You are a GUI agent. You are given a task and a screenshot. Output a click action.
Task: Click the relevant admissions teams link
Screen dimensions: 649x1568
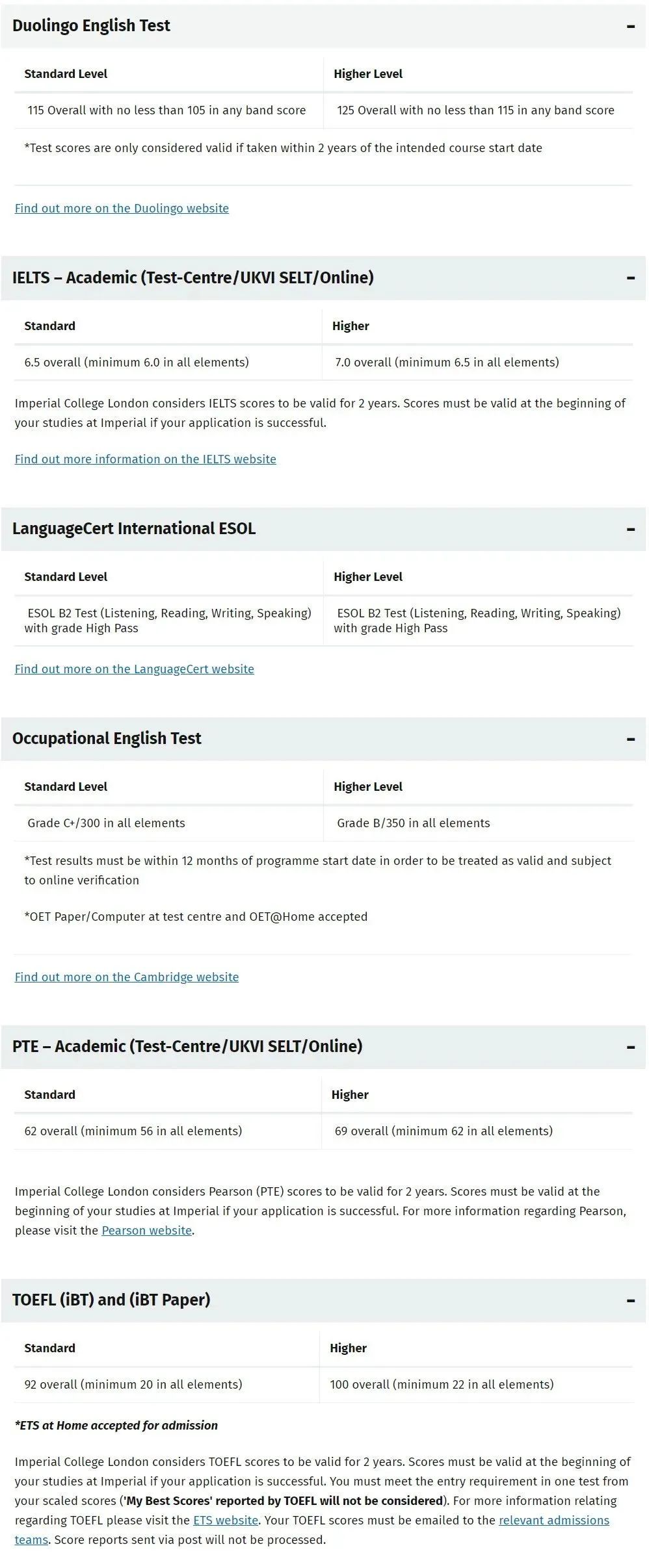coord(553,1521)
